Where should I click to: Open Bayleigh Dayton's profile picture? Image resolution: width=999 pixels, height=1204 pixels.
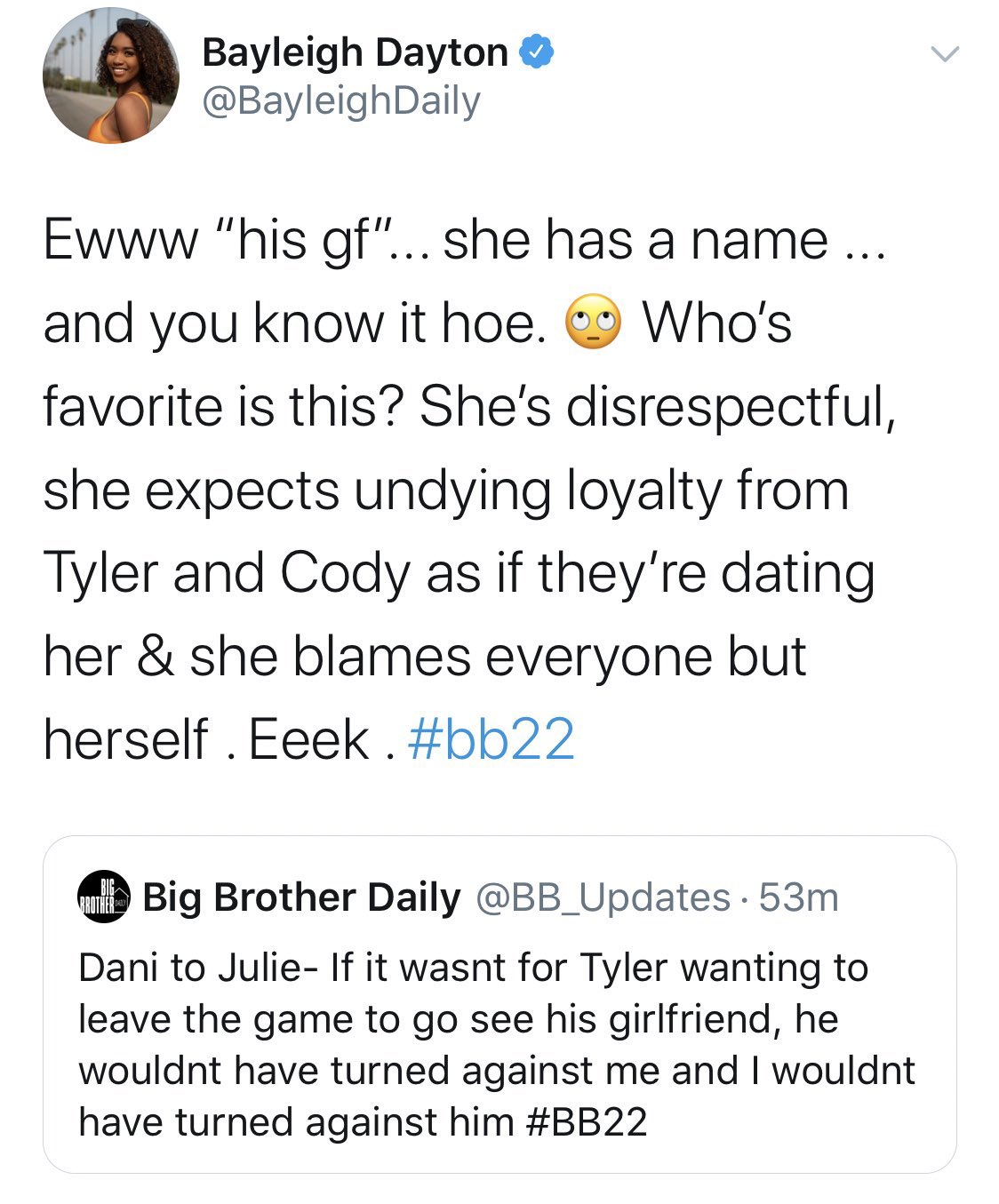(x=111, y=76)
